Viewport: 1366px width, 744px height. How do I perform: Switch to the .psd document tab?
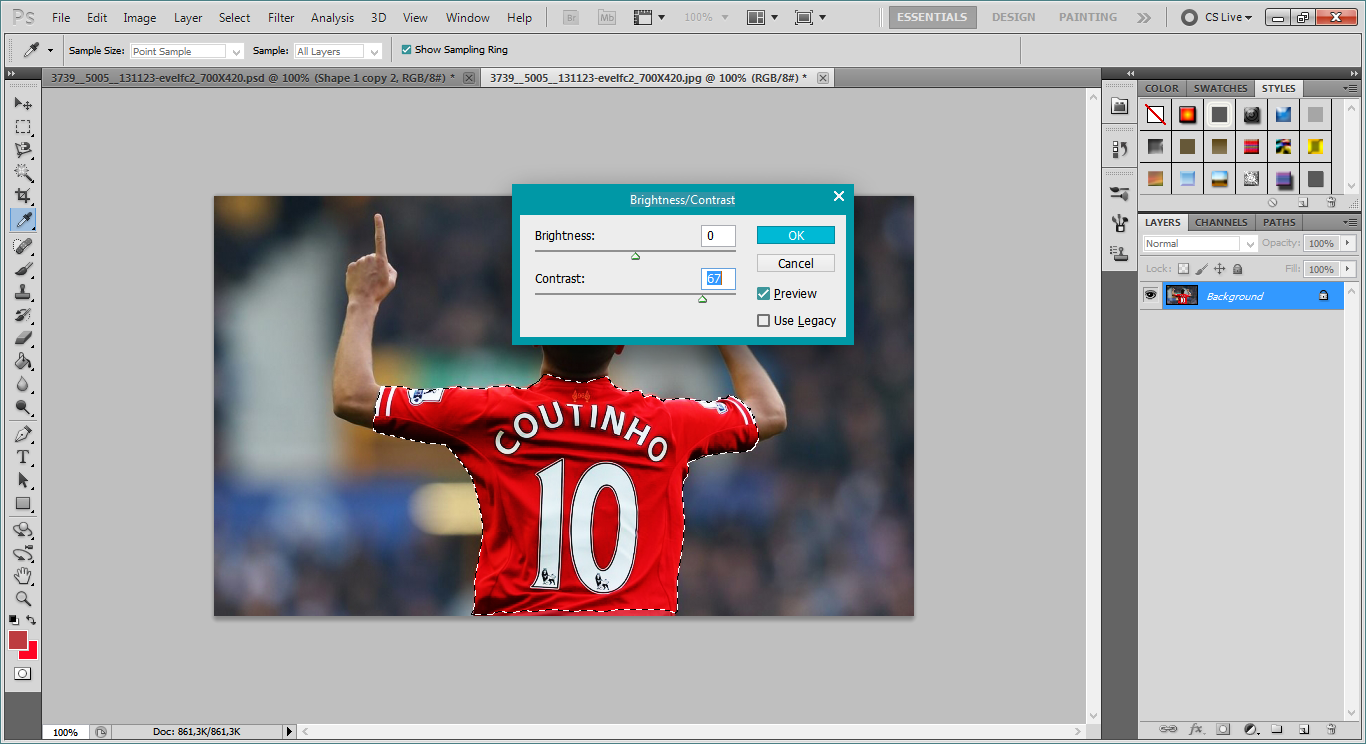pos(261,78)
